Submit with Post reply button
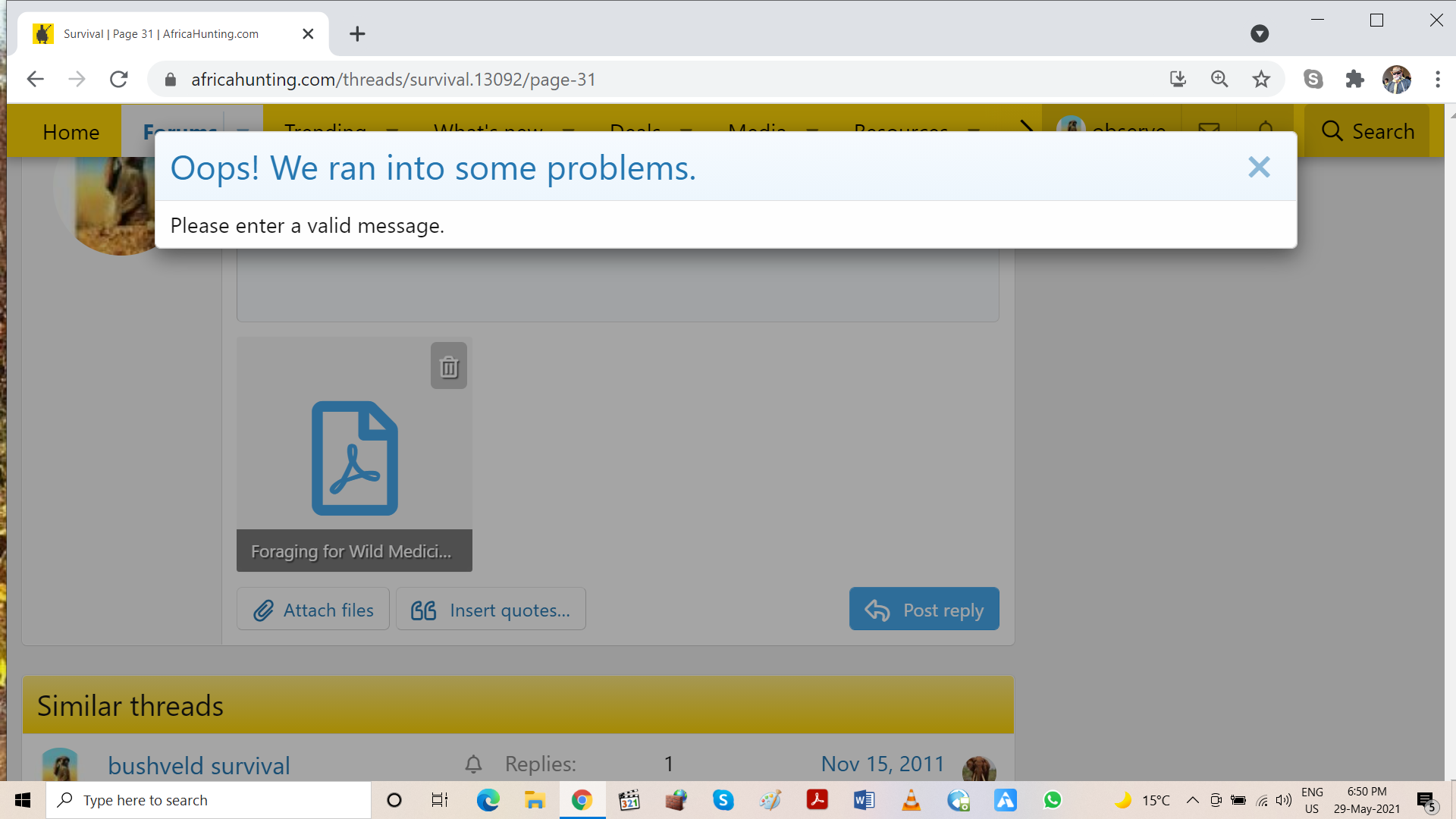Viewport: 1456px width, 819px height. click(924, 610)
